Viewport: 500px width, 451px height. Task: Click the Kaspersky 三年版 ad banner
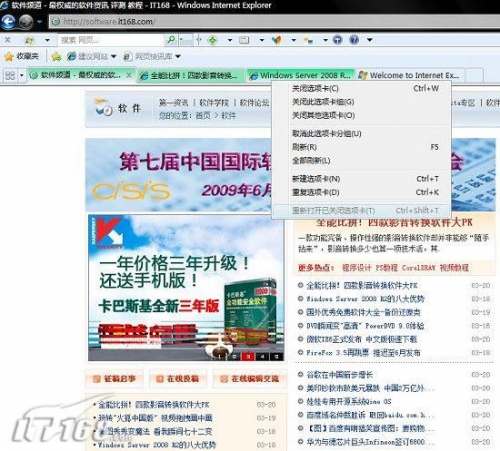[186, 288]
